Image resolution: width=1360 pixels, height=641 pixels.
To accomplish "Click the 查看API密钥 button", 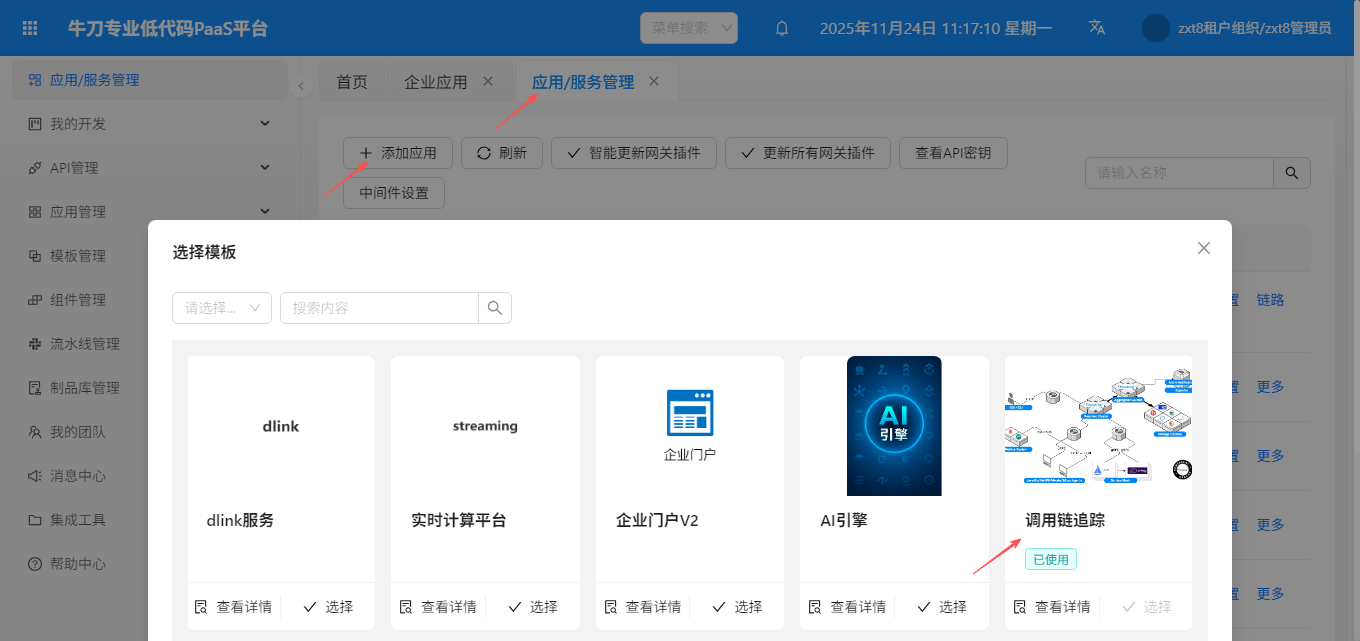I will pos(953,153).
